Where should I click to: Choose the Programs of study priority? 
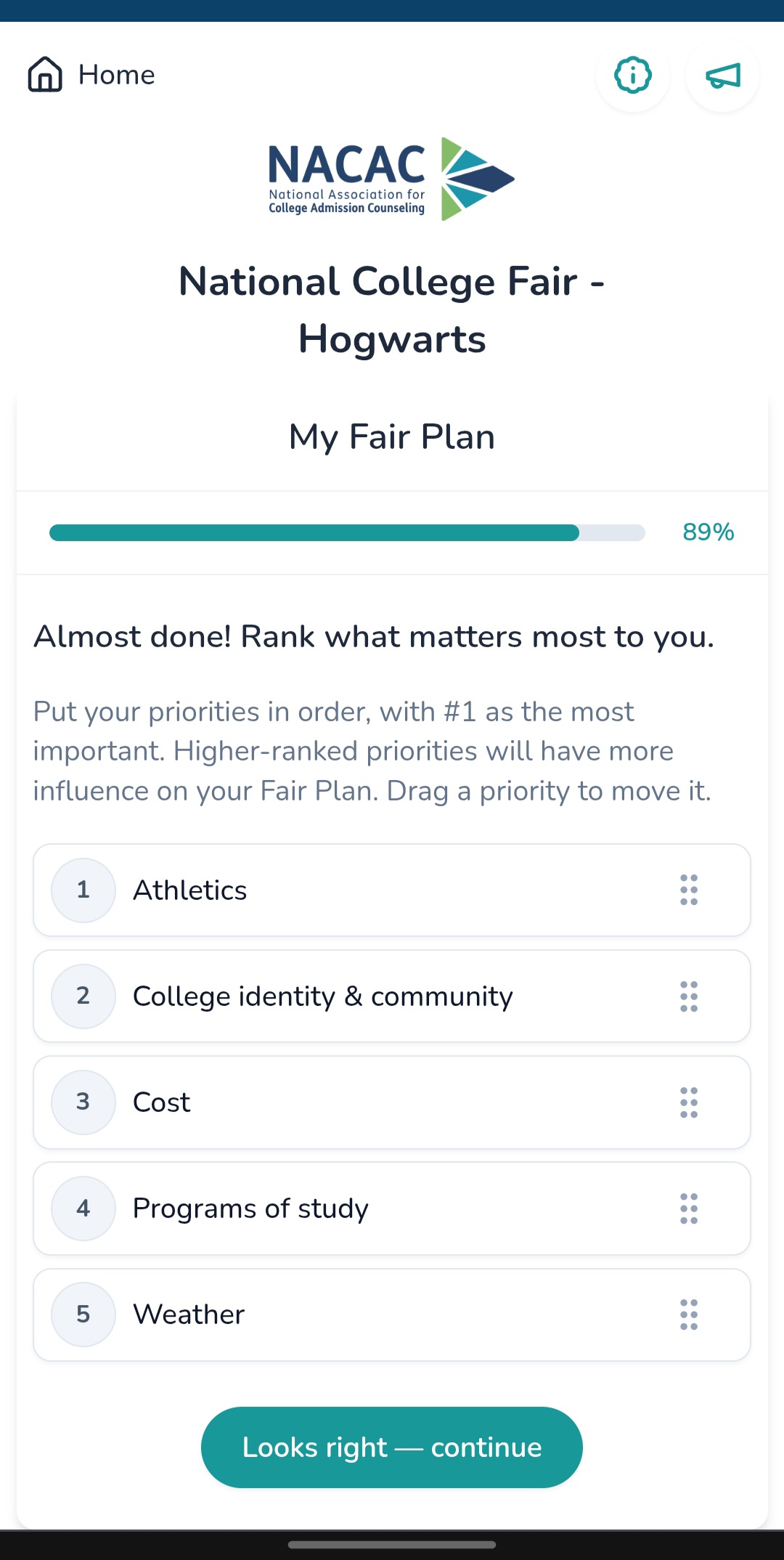pos(392,1208)
